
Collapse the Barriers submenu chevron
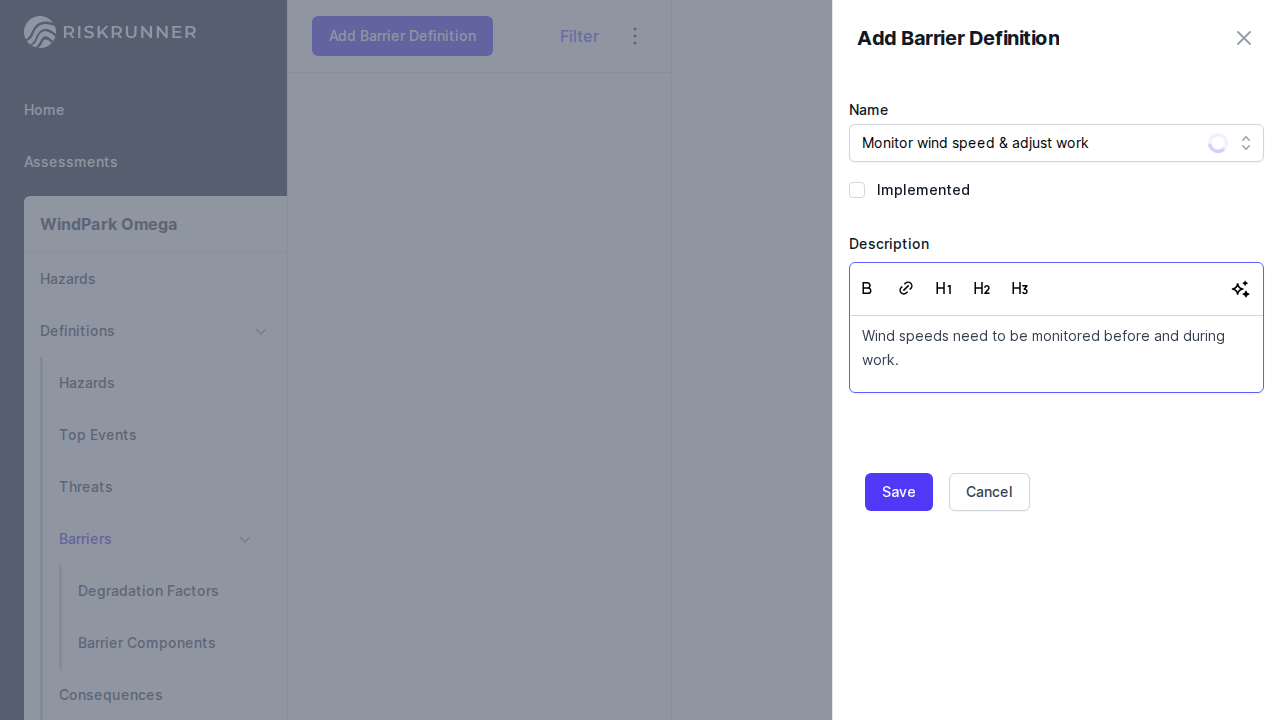245,539
